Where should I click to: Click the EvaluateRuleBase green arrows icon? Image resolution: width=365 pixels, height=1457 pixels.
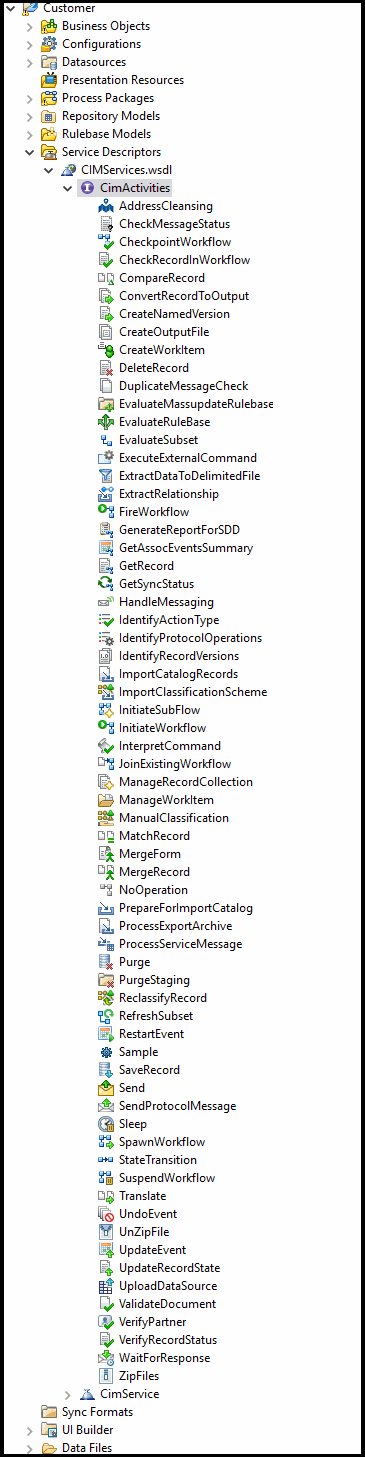(x=106, y=422)
